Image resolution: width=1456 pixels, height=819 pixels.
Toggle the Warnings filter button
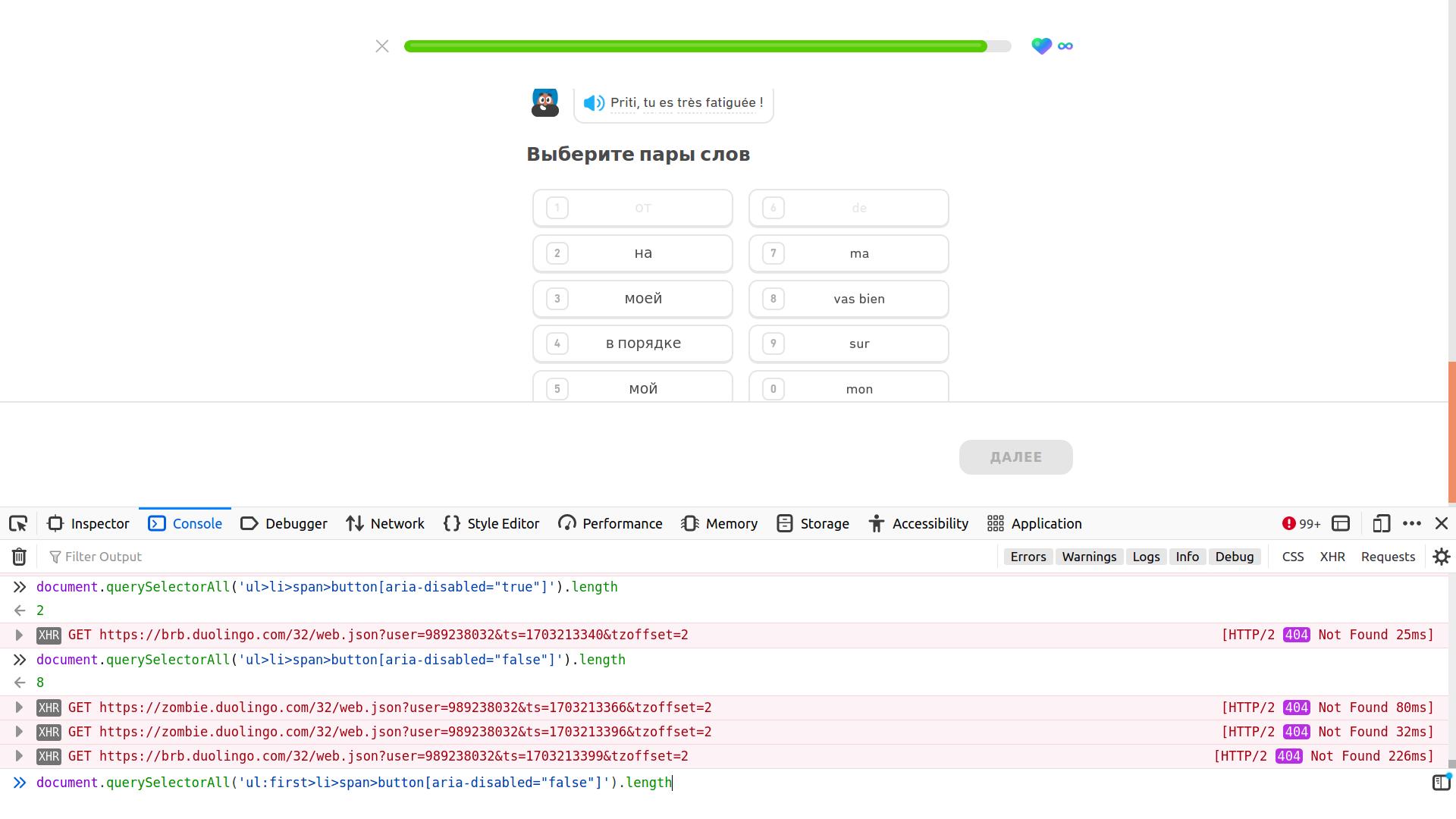point(1088,557)
